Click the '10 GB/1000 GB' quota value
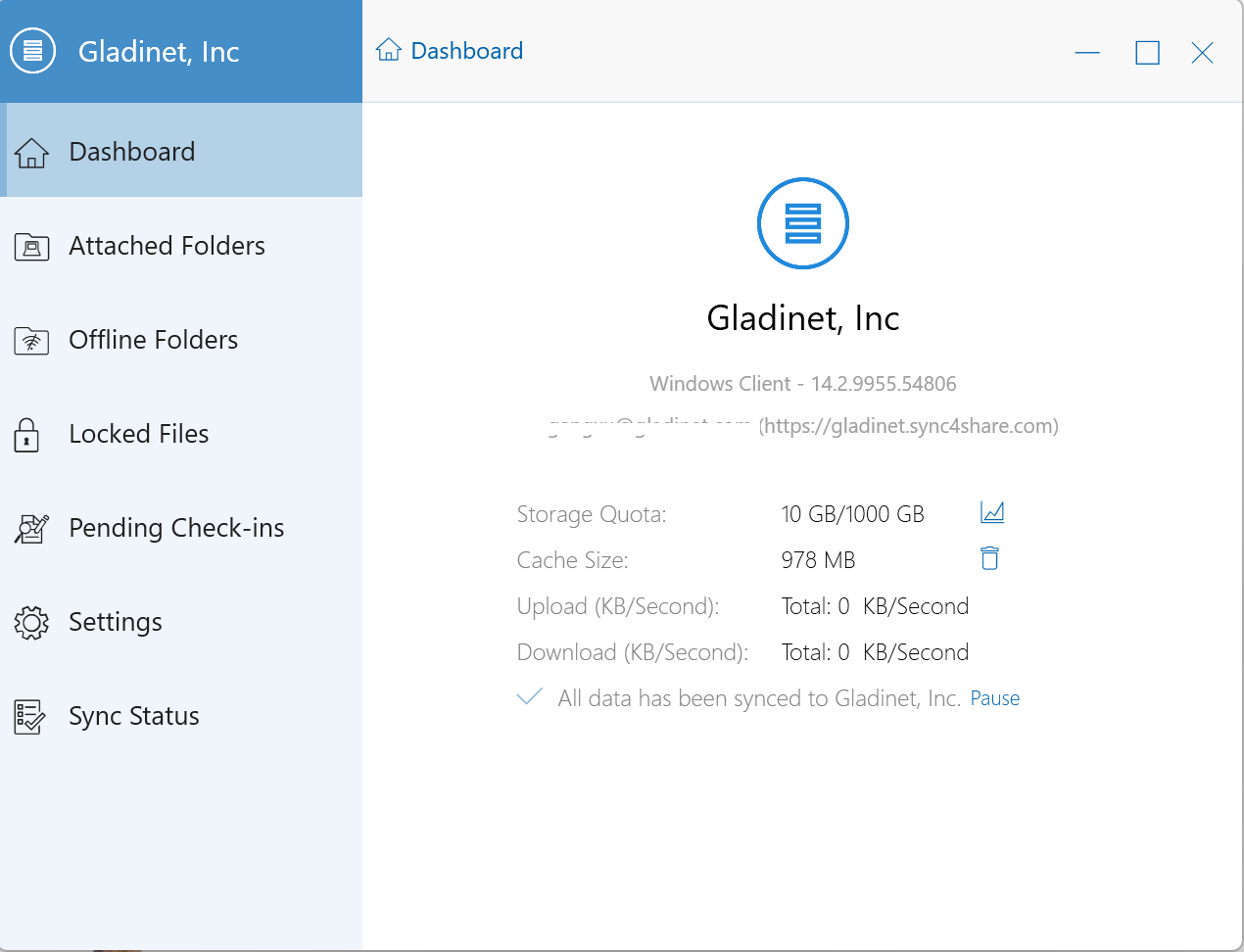The width and height of the screenshot is (1244, 952). (x=853, y=514)
